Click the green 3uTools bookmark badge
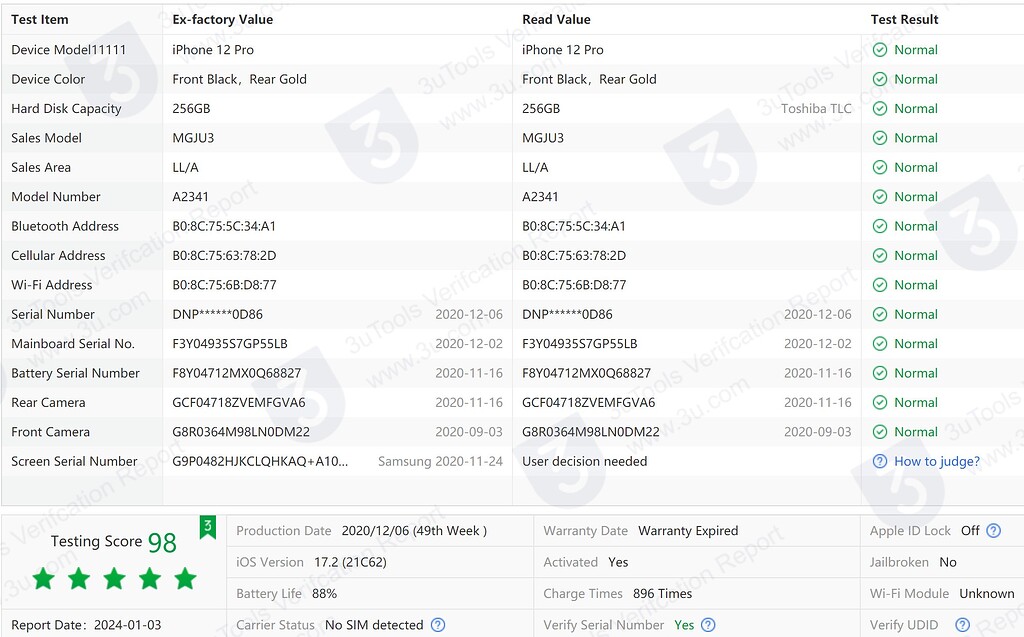The height and width of the screenshot is (637, 1024). tap(208, 527)
